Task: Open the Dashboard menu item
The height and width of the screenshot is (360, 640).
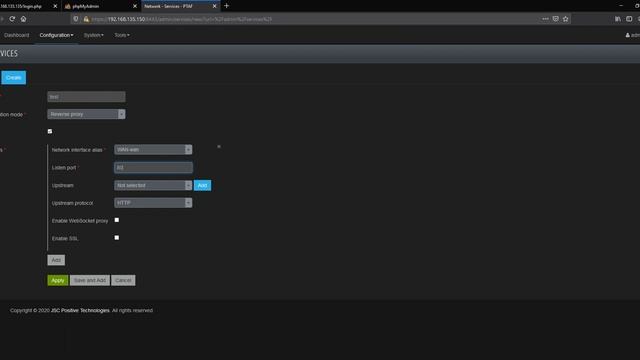Action: point(16,35)
